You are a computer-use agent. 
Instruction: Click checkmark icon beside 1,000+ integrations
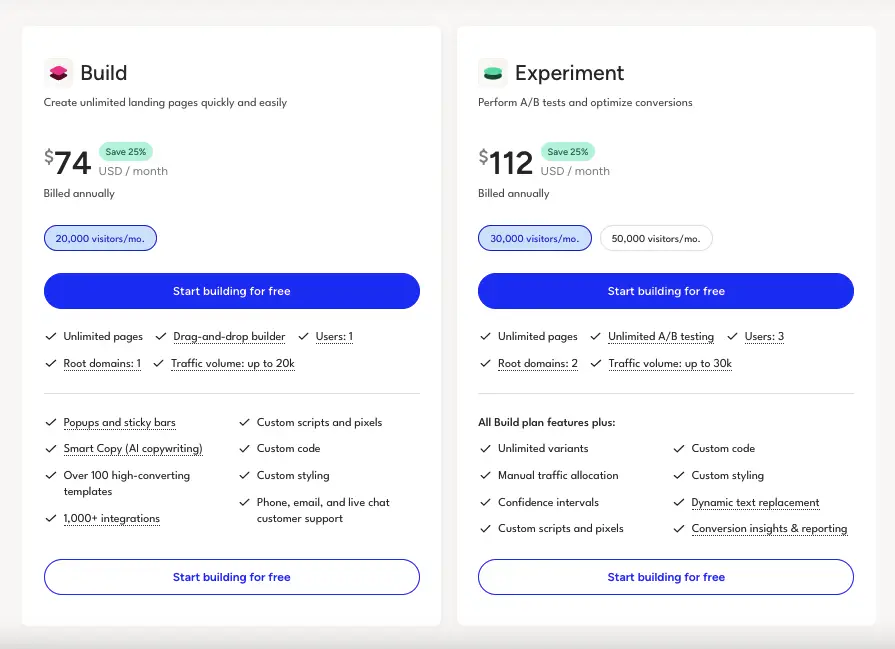point(51,518)
